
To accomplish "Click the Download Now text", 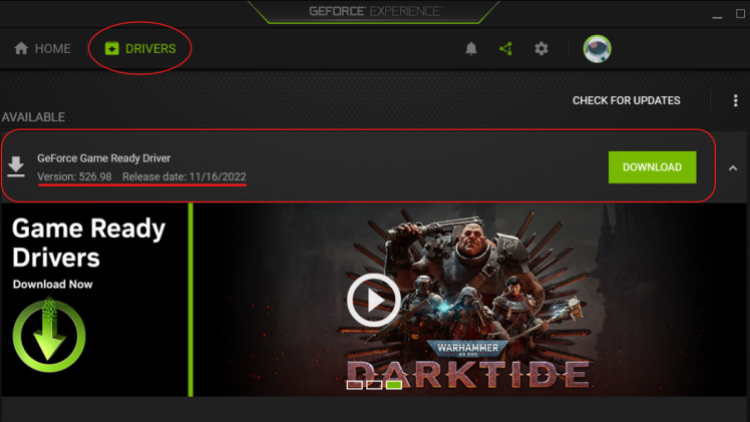I will click(x=53, y=284).
